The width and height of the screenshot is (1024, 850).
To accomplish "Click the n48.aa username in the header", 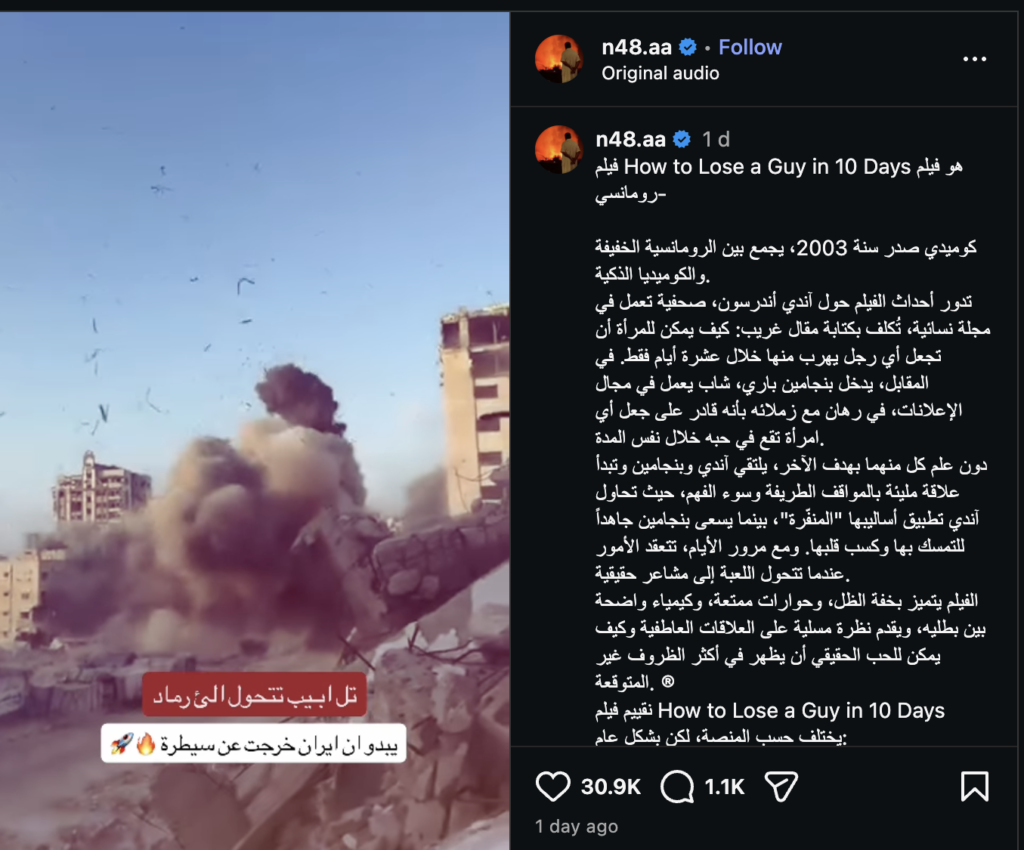I will pos(636,47).
